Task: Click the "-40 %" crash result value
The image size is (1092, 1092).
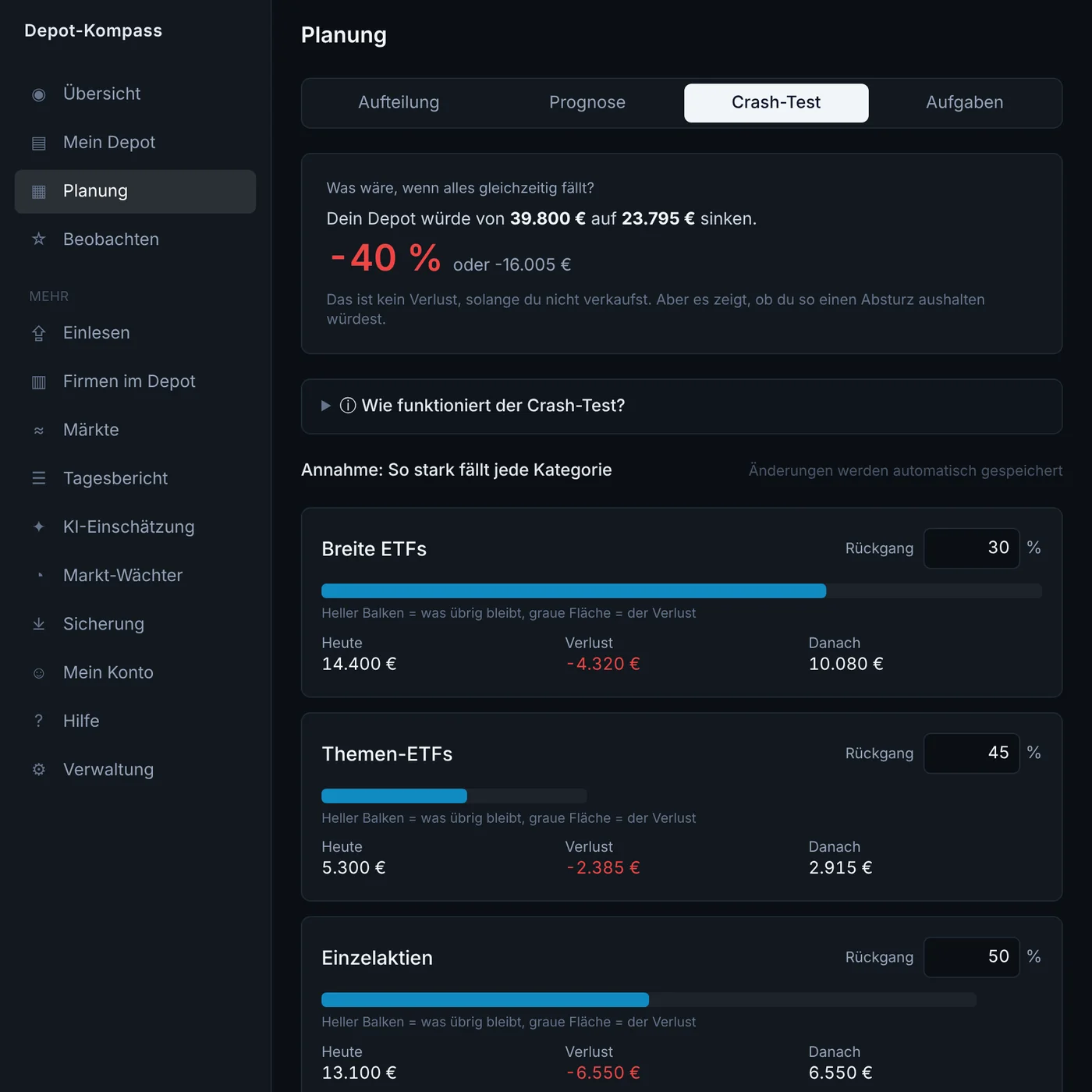Action: [385, 258]
